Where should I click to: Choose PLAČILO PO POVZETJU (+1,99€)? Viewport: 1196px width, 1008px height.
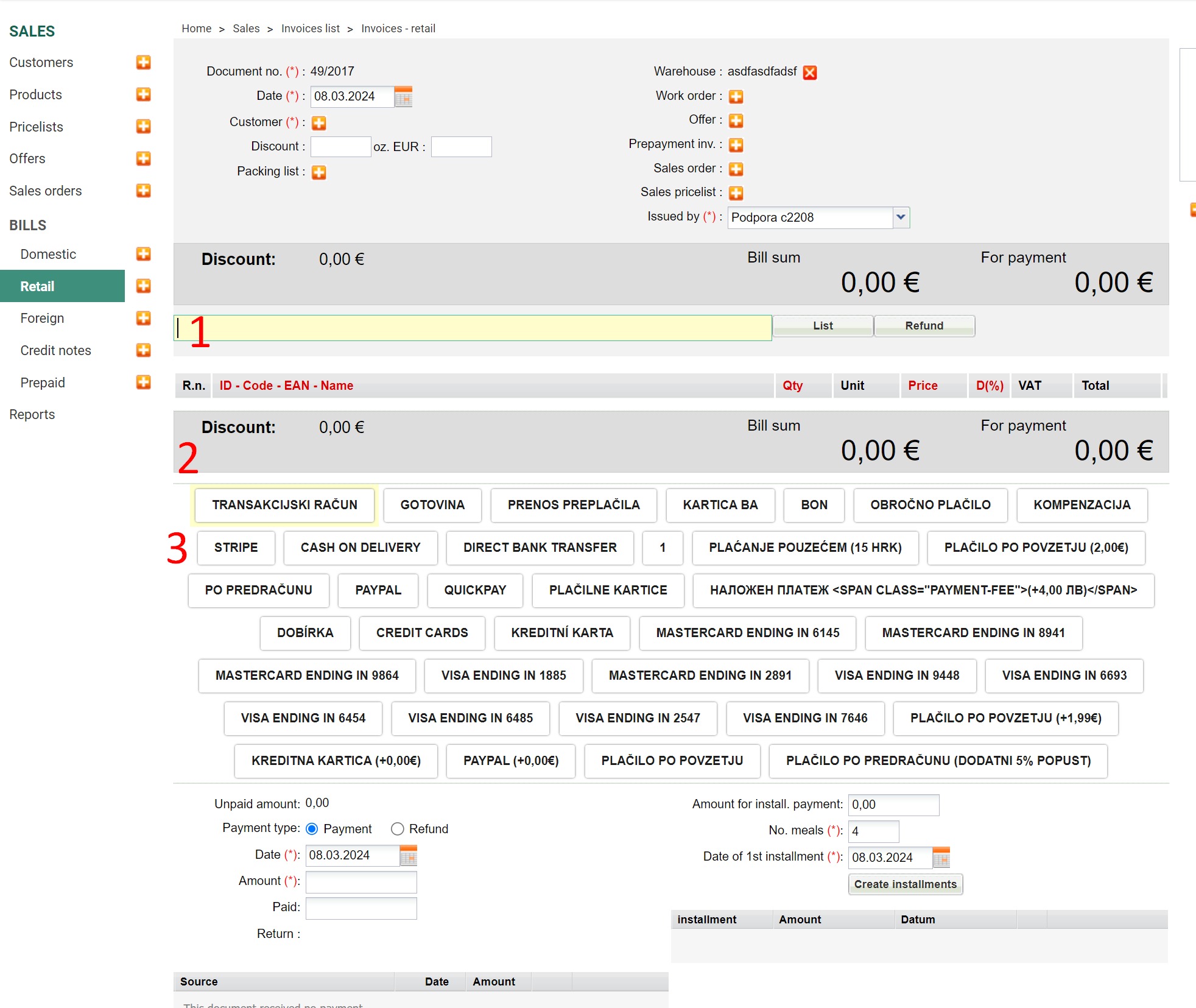point(1006,718)
